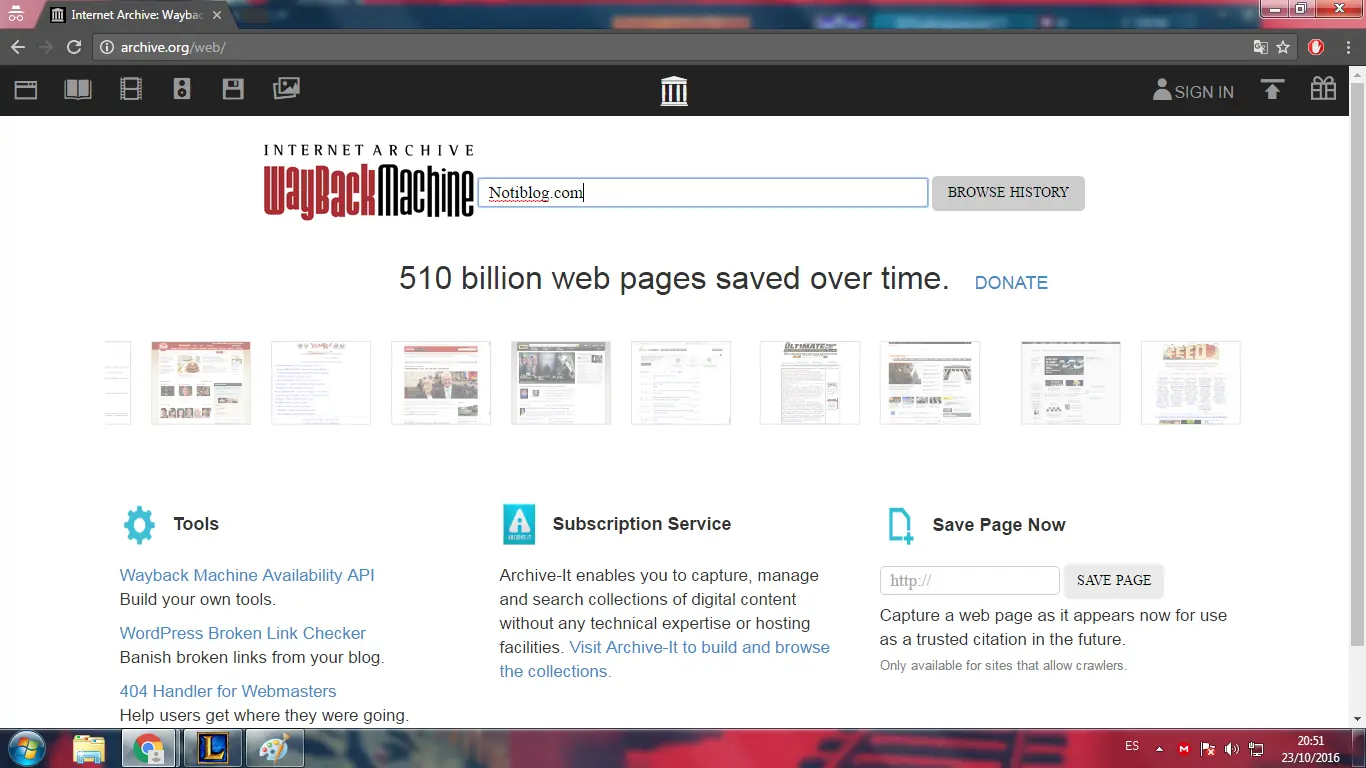Open Chrome's three-dot menu

(x=1347, y=47)
